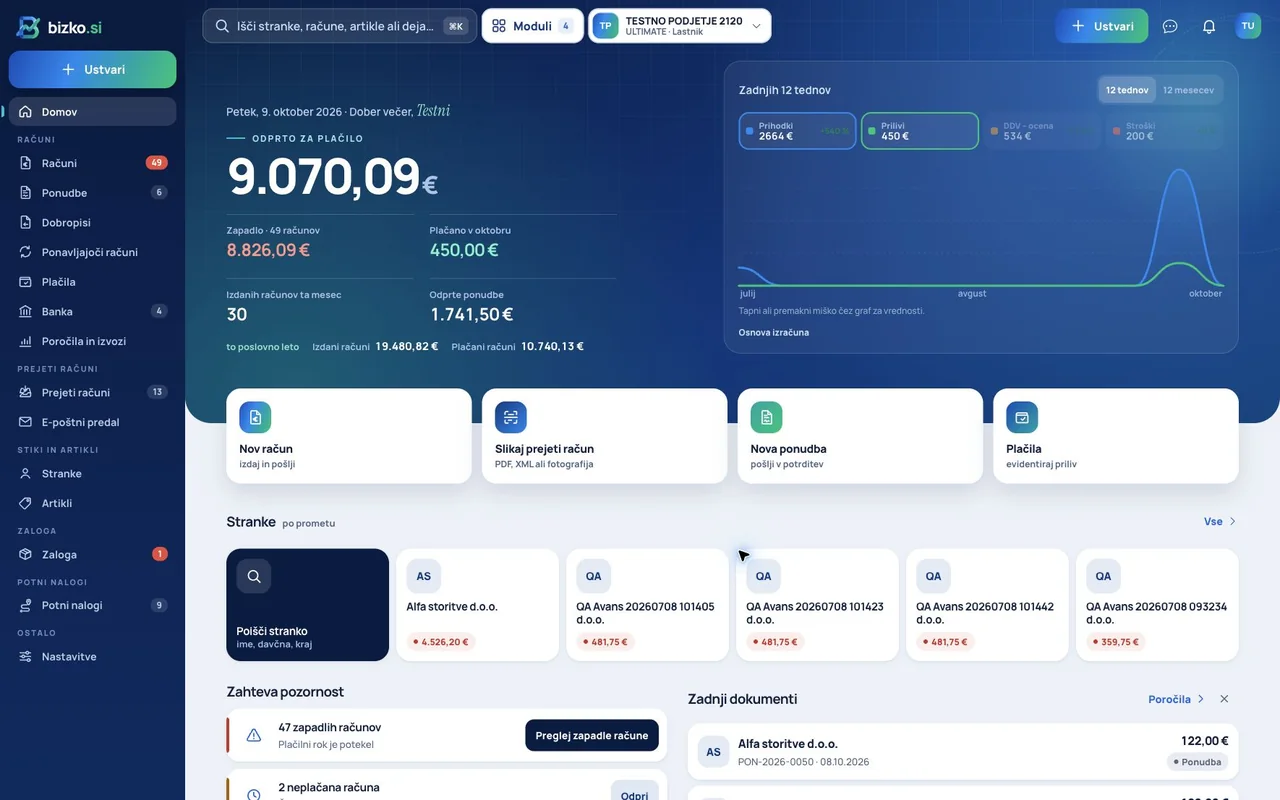
Task: Open Računi in the sidebar
Action: tap(93, 163)
